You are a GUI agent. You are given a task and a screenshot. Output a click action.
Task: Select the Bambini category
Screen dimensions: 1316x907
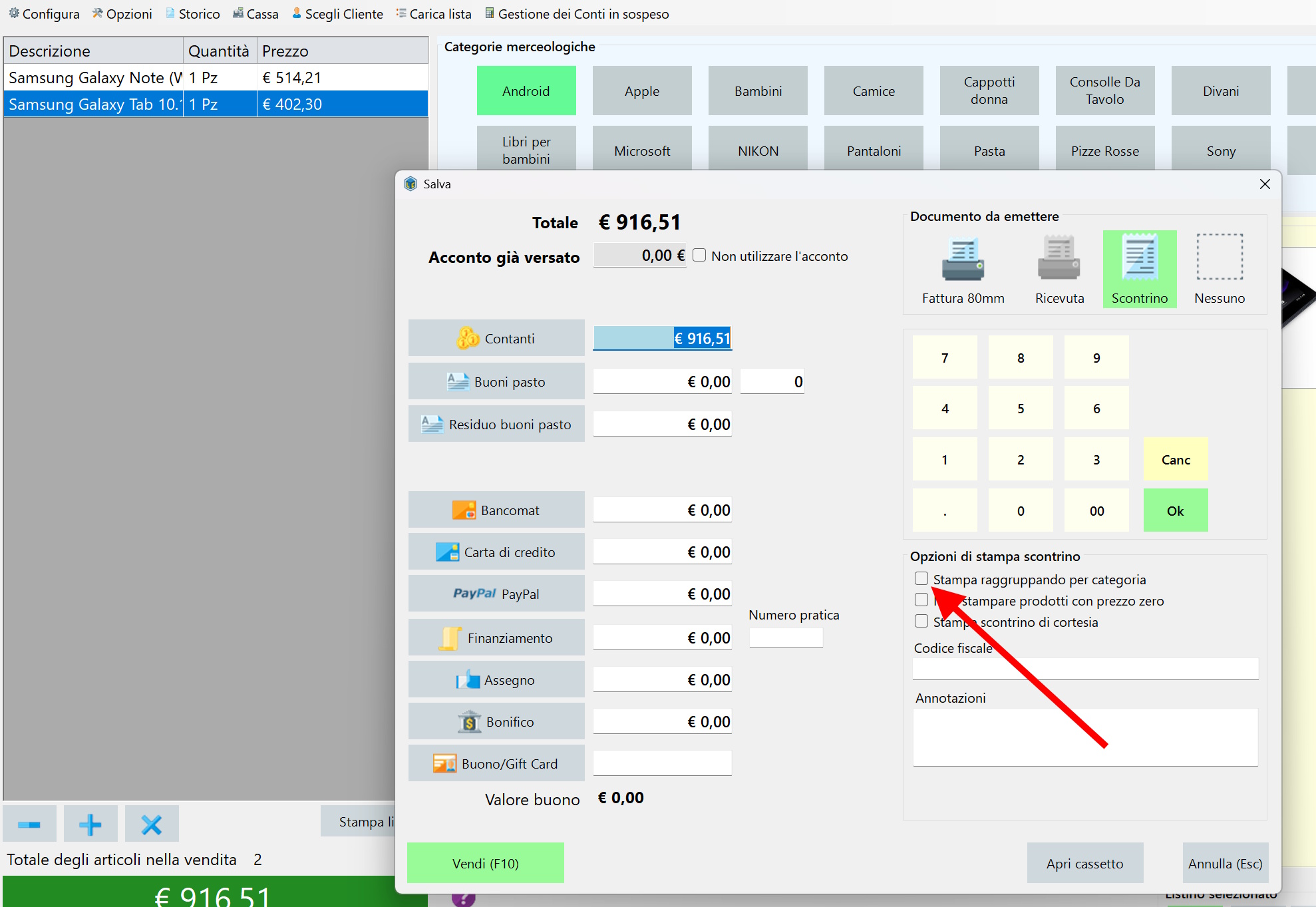758,91
